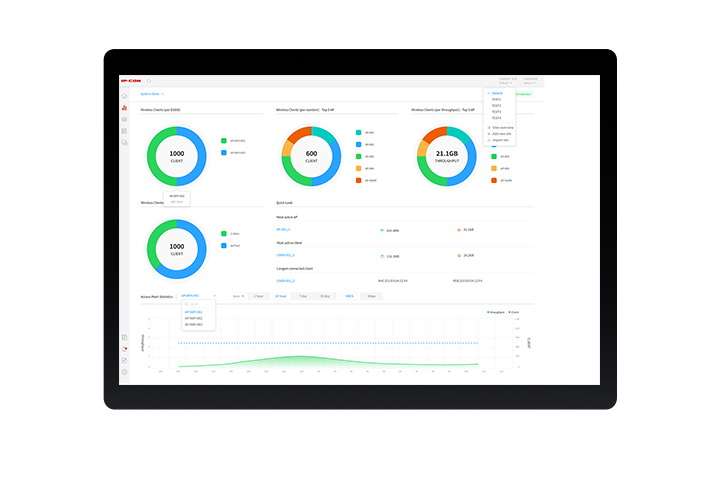Screen dimensions: 720x480
Task: Click the orange download arrow in AP-001_1 row
Action: pos(459,230)
